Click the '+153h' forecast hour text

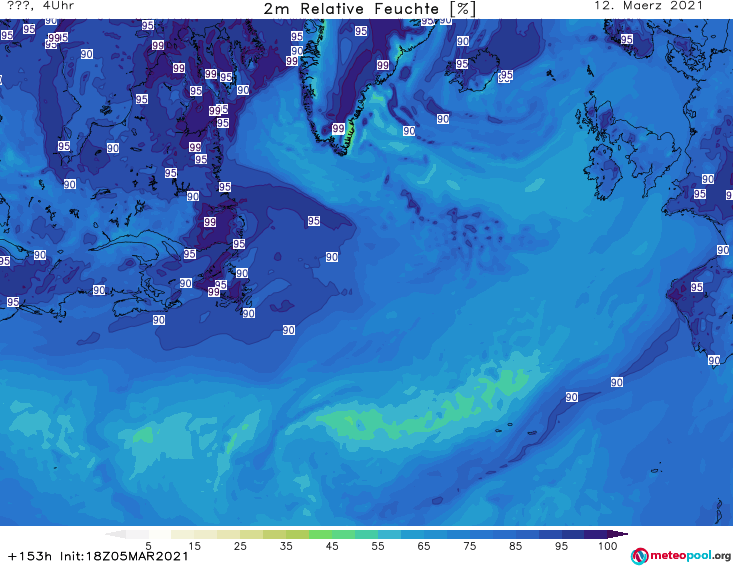coord(30,556)
